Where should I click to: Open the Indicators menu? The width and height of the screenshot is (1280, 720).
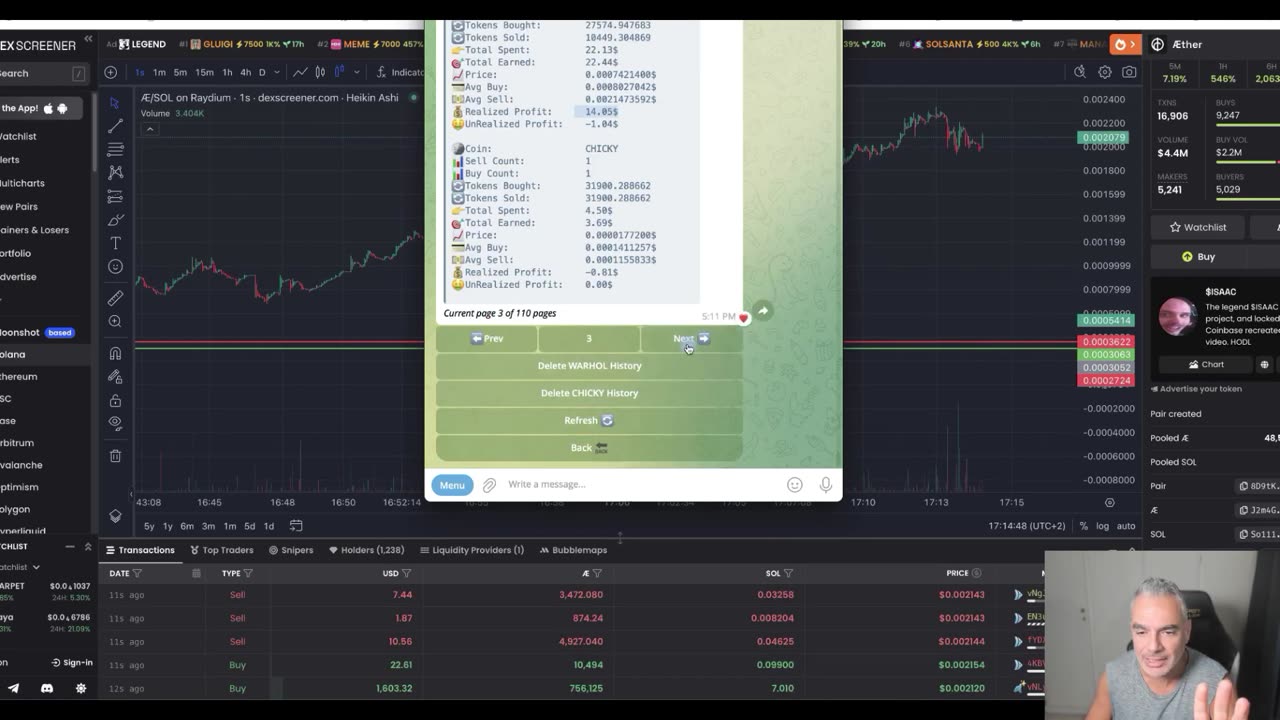pyautogui.click(x=400, y=72)
